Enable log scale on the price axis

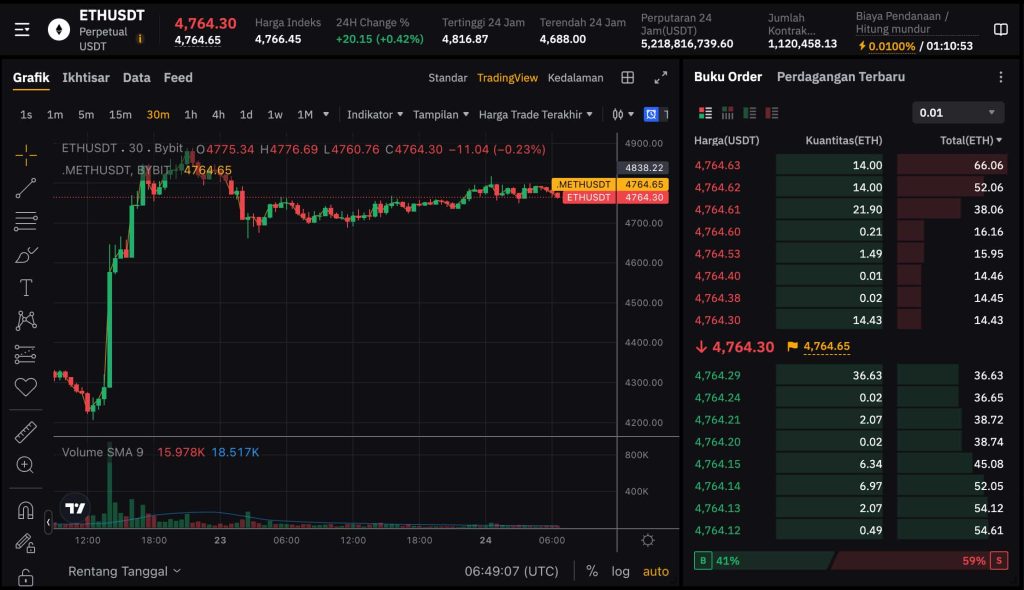pyautogui.click(x=621, y=571)
